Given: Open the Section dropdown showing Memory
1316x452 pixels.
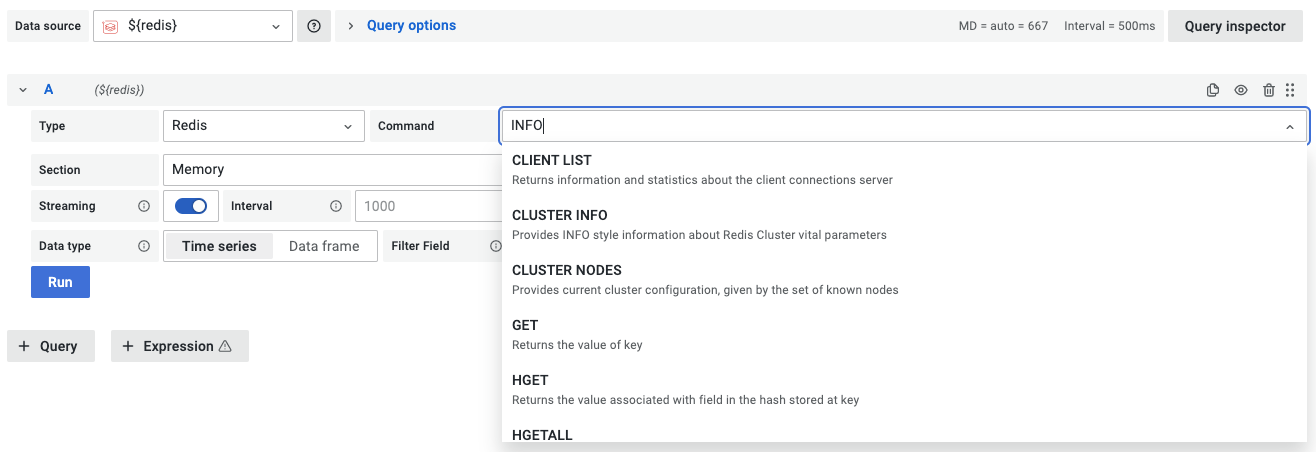Looking at the screenshot, I should pyautogui.click(x=332, y=170).
